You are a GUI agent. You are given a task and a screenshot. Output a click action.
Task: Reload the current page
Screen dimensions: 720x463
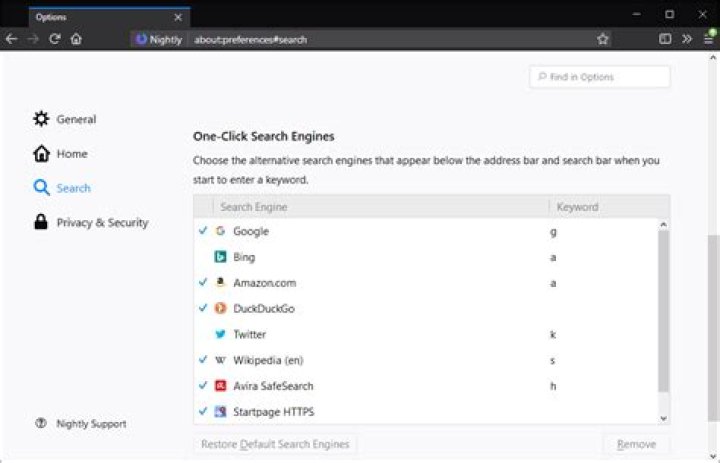tap(55, 39)
